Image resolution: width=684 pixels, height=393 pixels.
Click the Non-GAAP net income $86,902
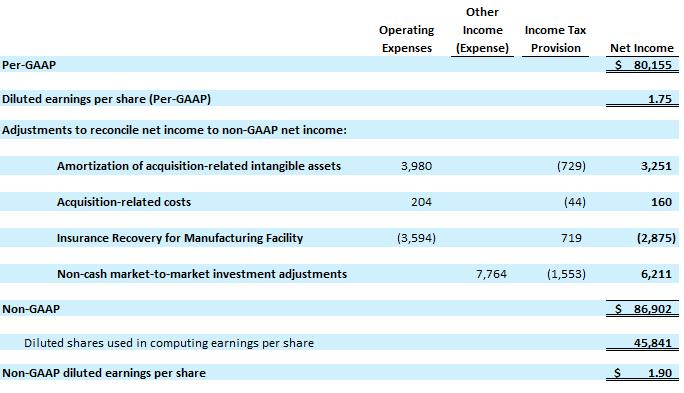coord(643,309)
